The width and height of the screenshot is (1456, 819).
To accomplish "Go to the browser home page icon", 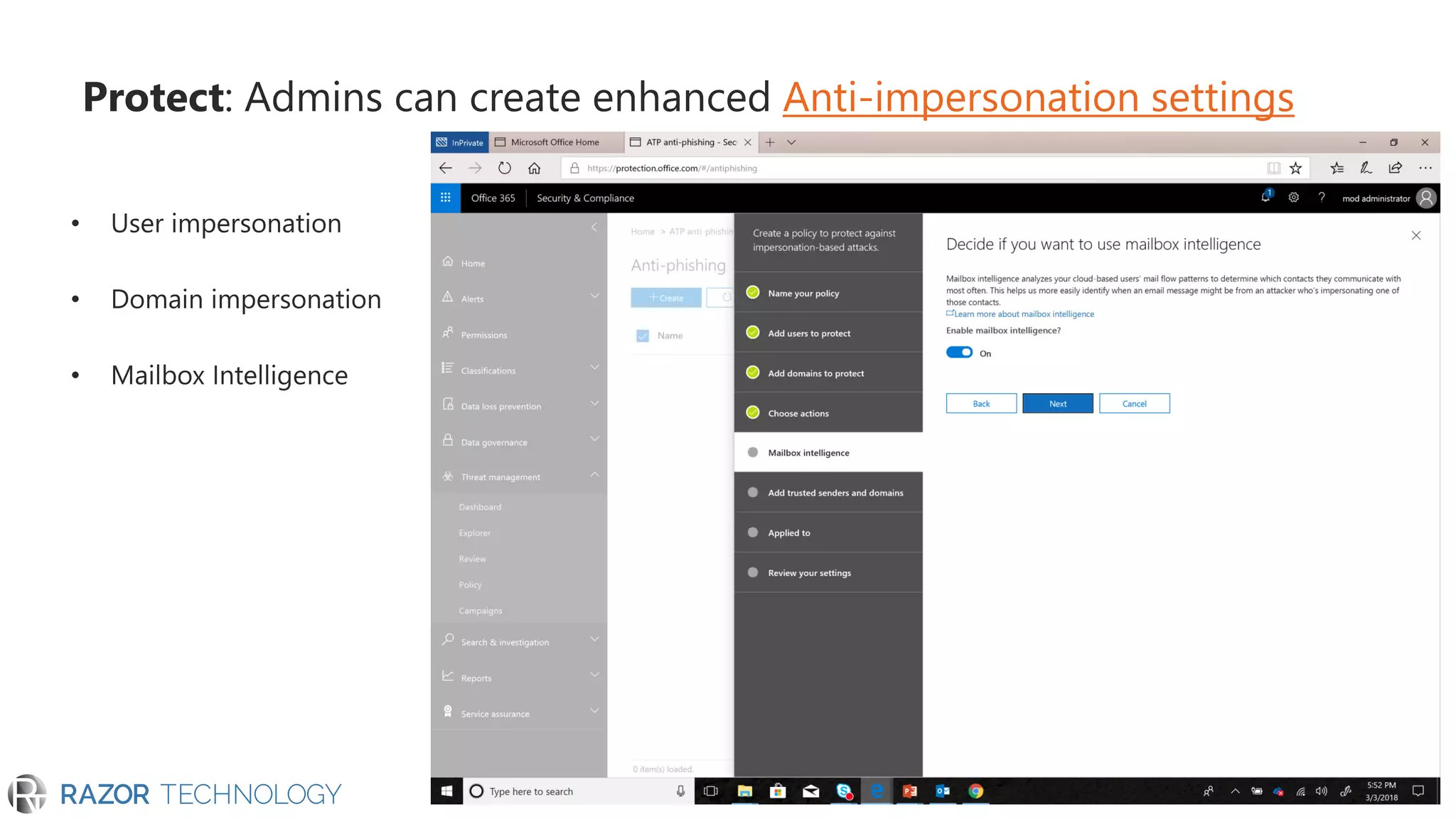I will tap(534, 168).
